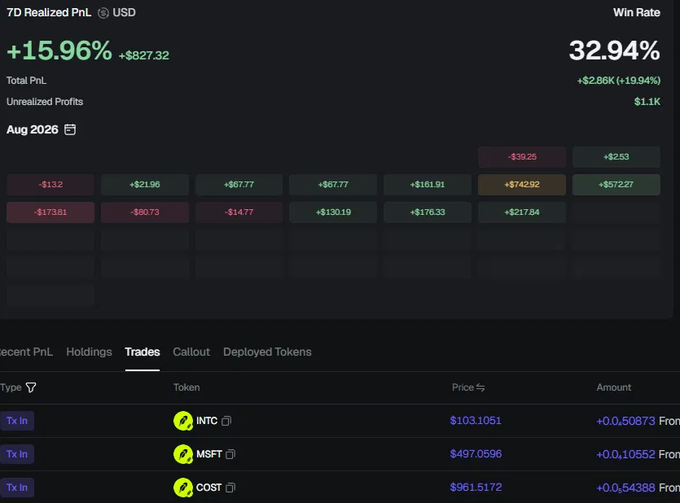
Task: Switch to the Holdings tab
Action: coord(89,352)
